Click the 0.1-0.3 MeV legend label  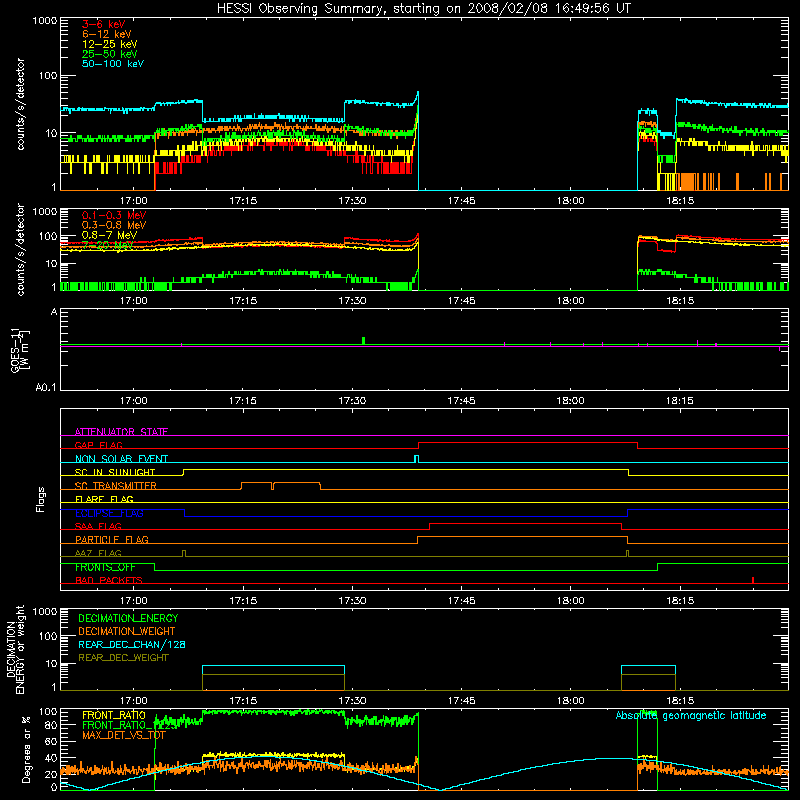(x=113, y=215)
